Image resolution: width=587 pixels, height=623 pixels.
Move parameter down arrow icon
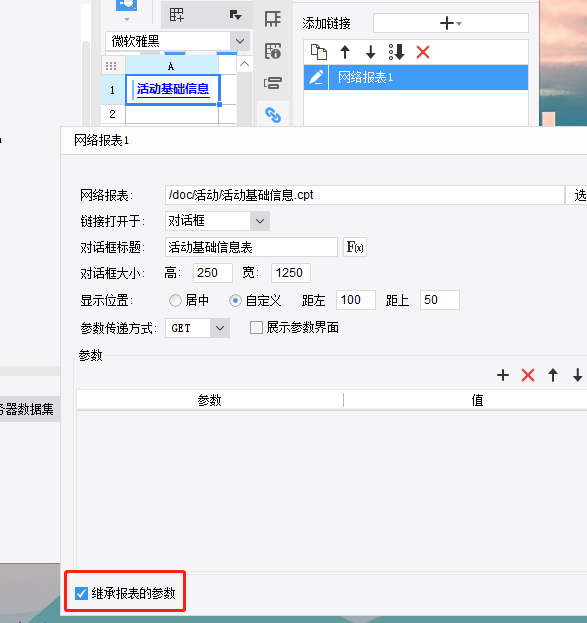pos(577,375)
